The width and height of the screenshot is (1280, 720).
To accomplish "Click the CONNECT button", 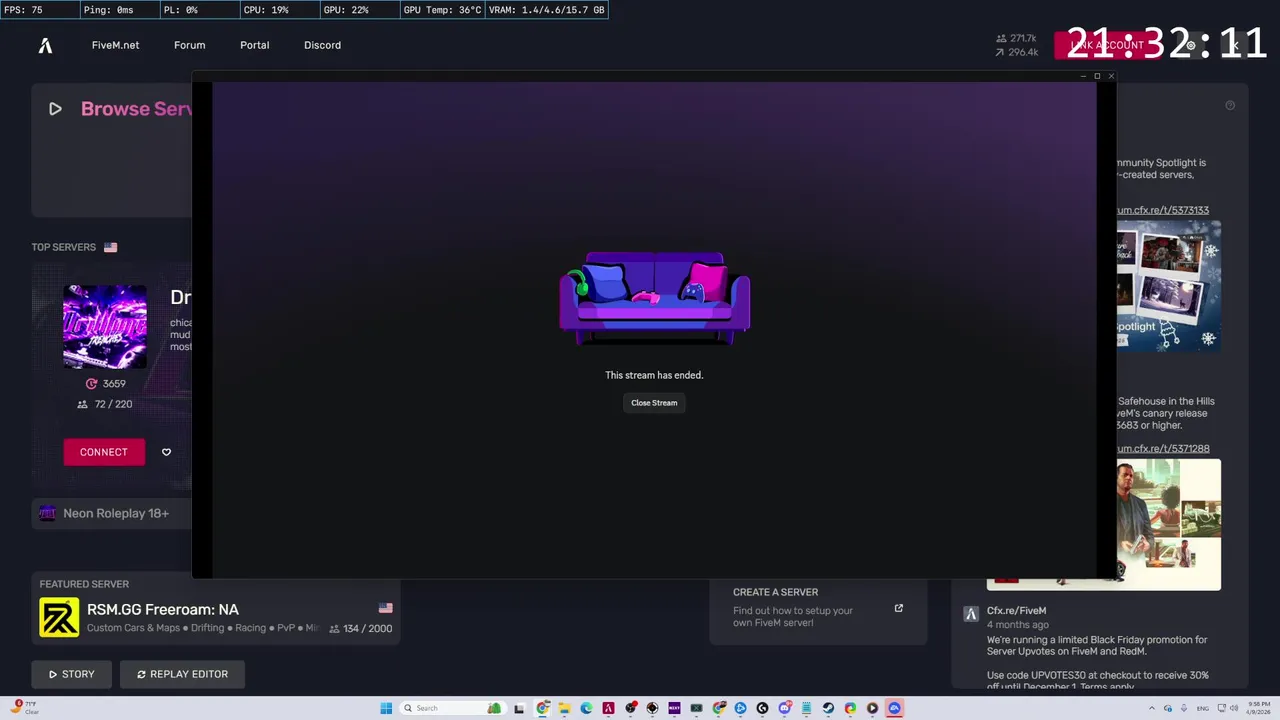I will 104,452.
